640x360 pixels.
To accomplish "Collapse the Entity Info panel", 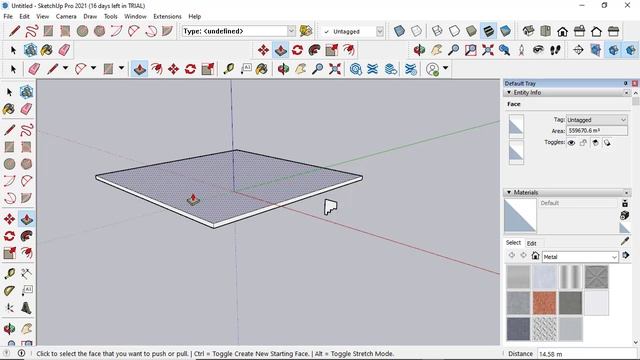I will (509, 93).
